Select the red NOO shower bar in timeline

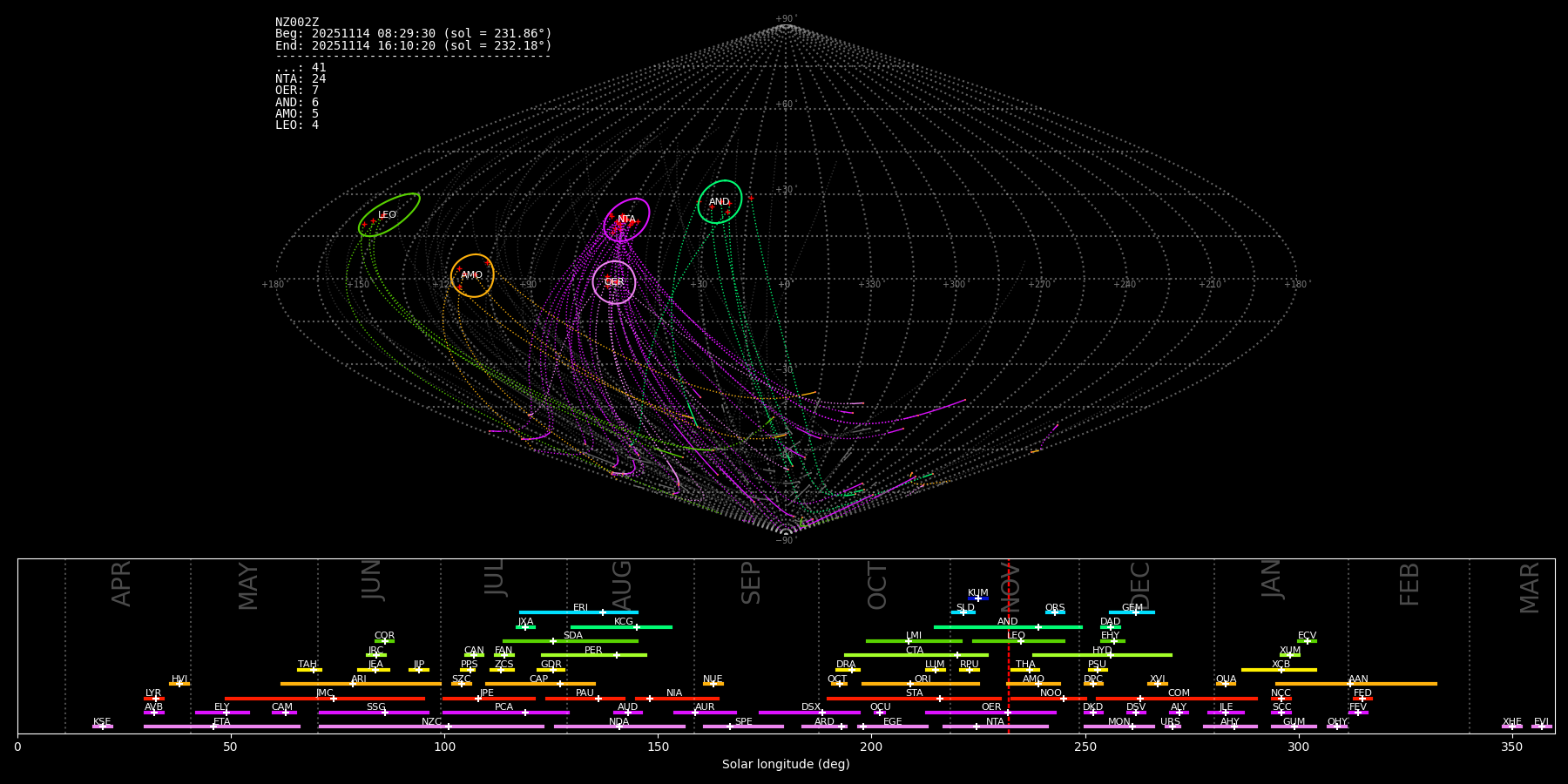coord(1048,699)
